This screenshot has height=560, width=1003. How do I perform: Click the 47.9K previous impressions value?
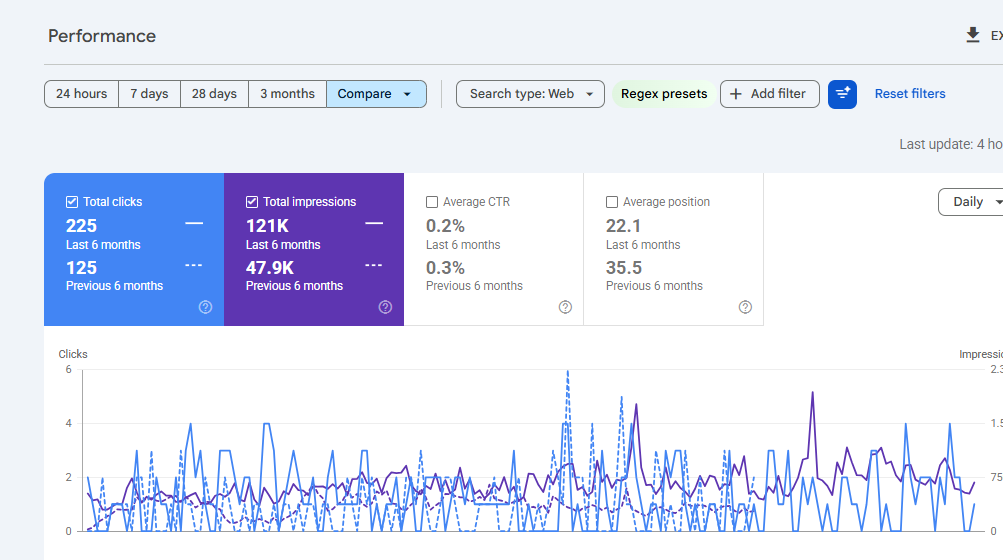(270, 268)
